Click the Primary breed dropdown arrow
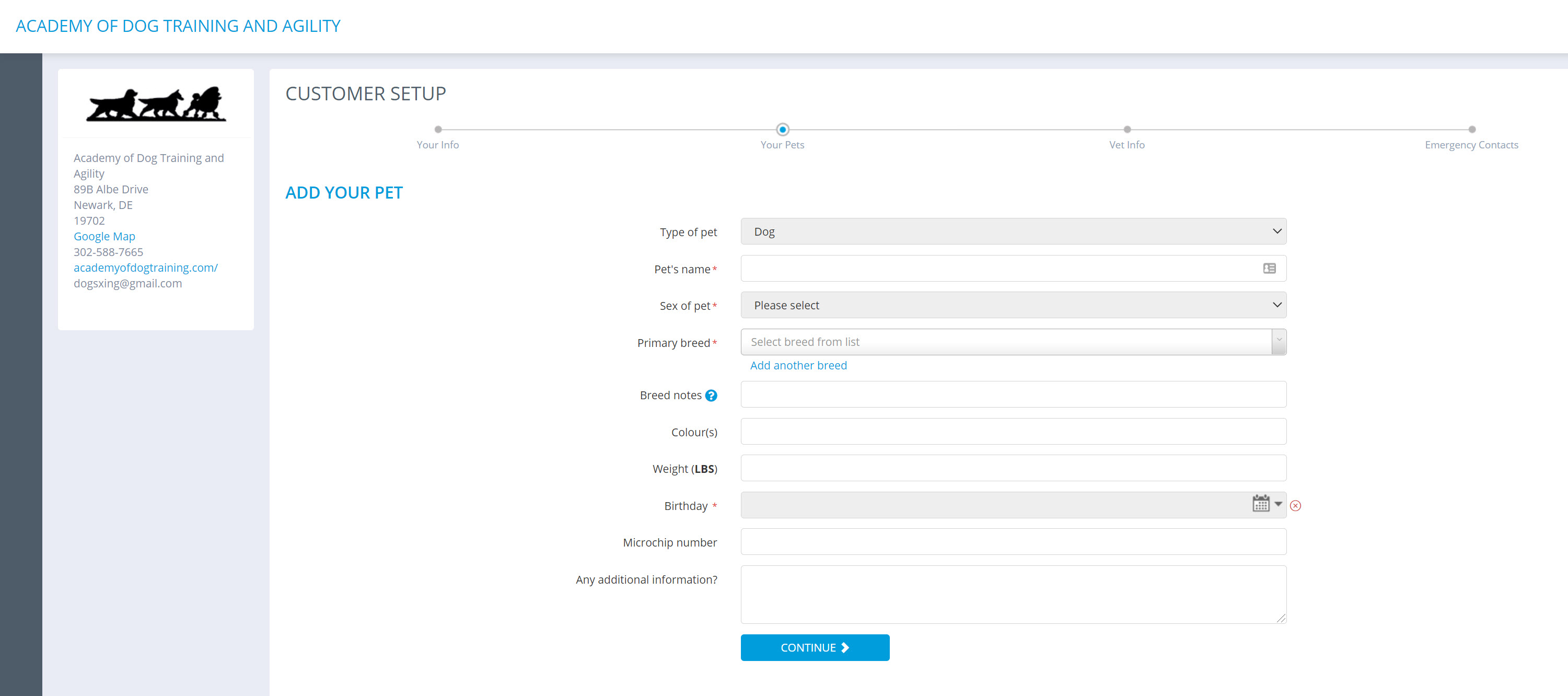 pos(1279,342)
